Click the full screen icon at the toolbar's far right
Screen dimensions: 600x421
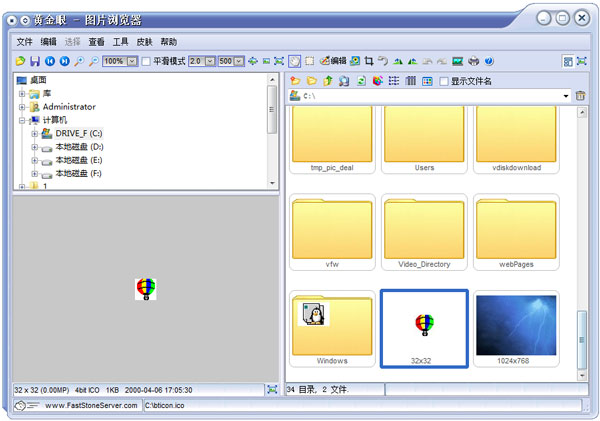click(x=582, y=61)
